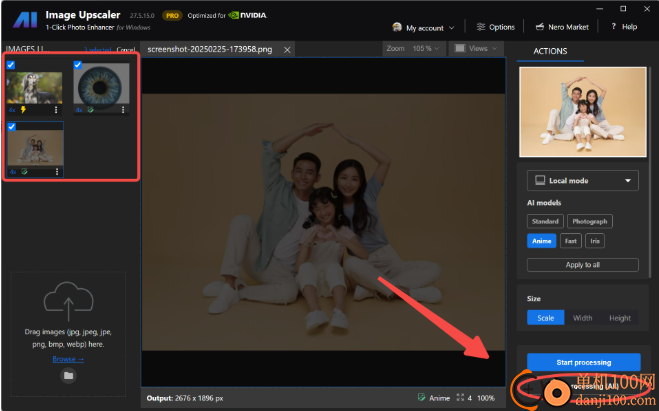Open the Zoom 105% dropdown

413,48
